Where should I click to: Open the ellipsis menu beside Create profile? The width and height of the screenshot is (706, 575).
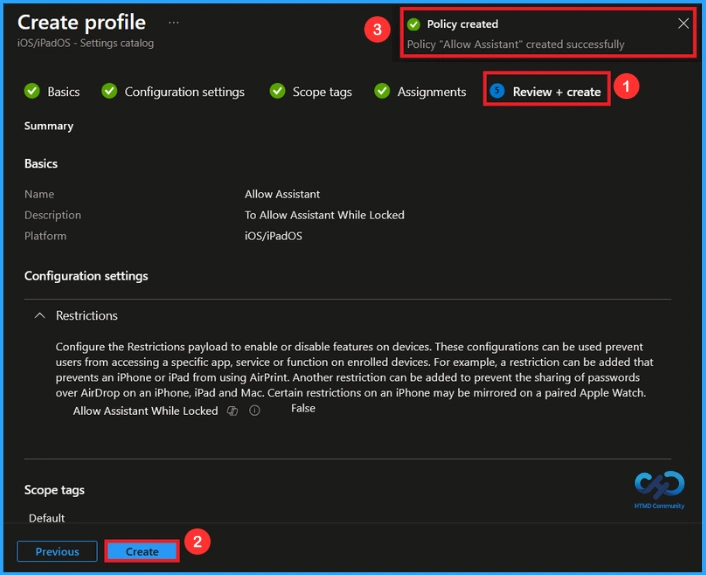(x=173, y=23)
